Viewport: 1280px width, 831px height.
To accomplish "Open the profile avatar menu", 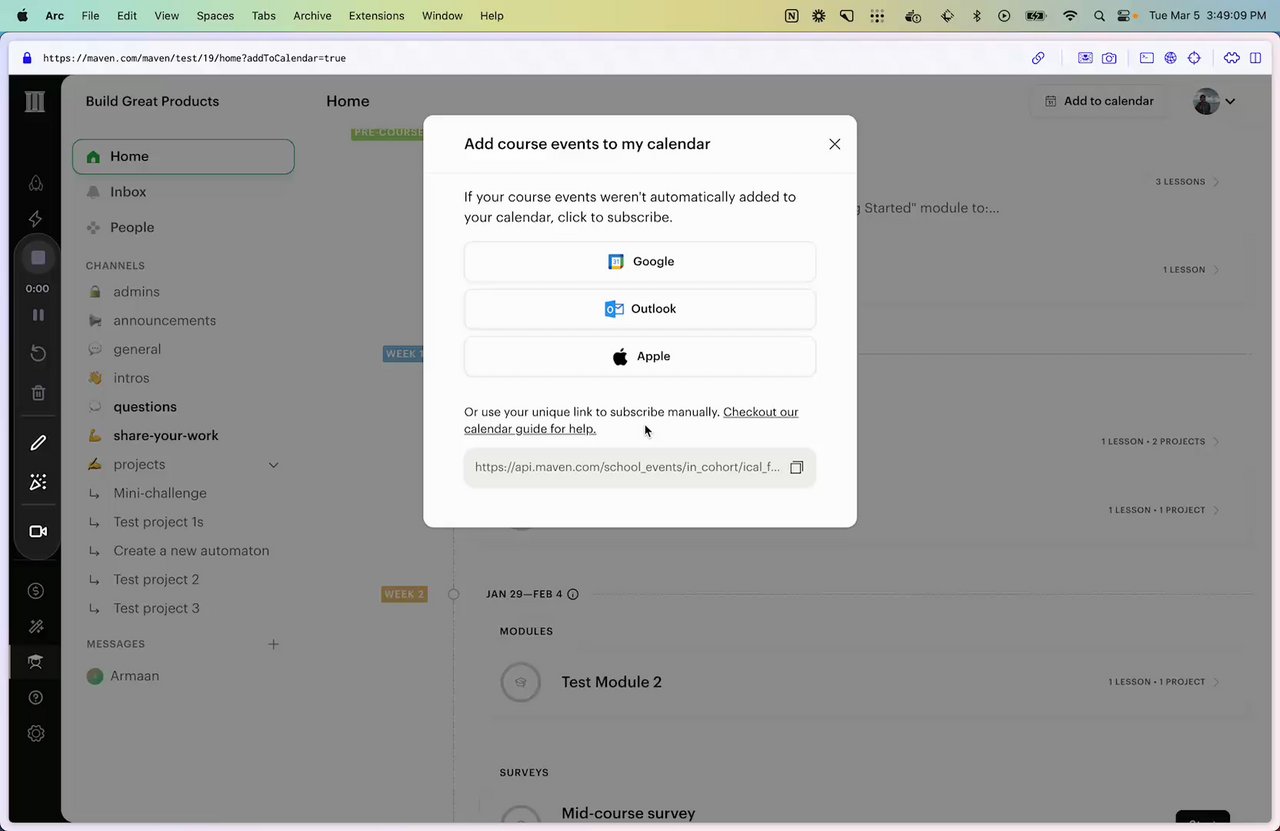I will (1215, 101).
